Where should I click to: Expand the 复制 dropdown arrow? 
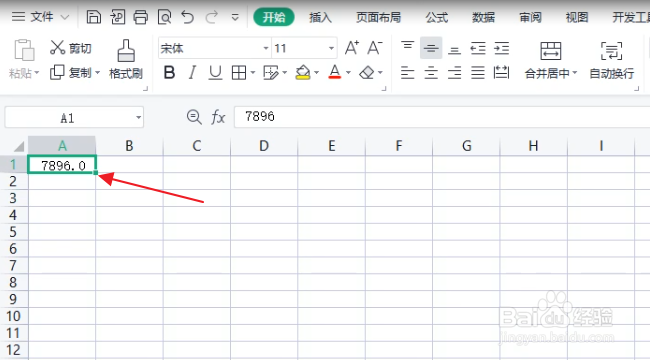(x=98, y=73)
